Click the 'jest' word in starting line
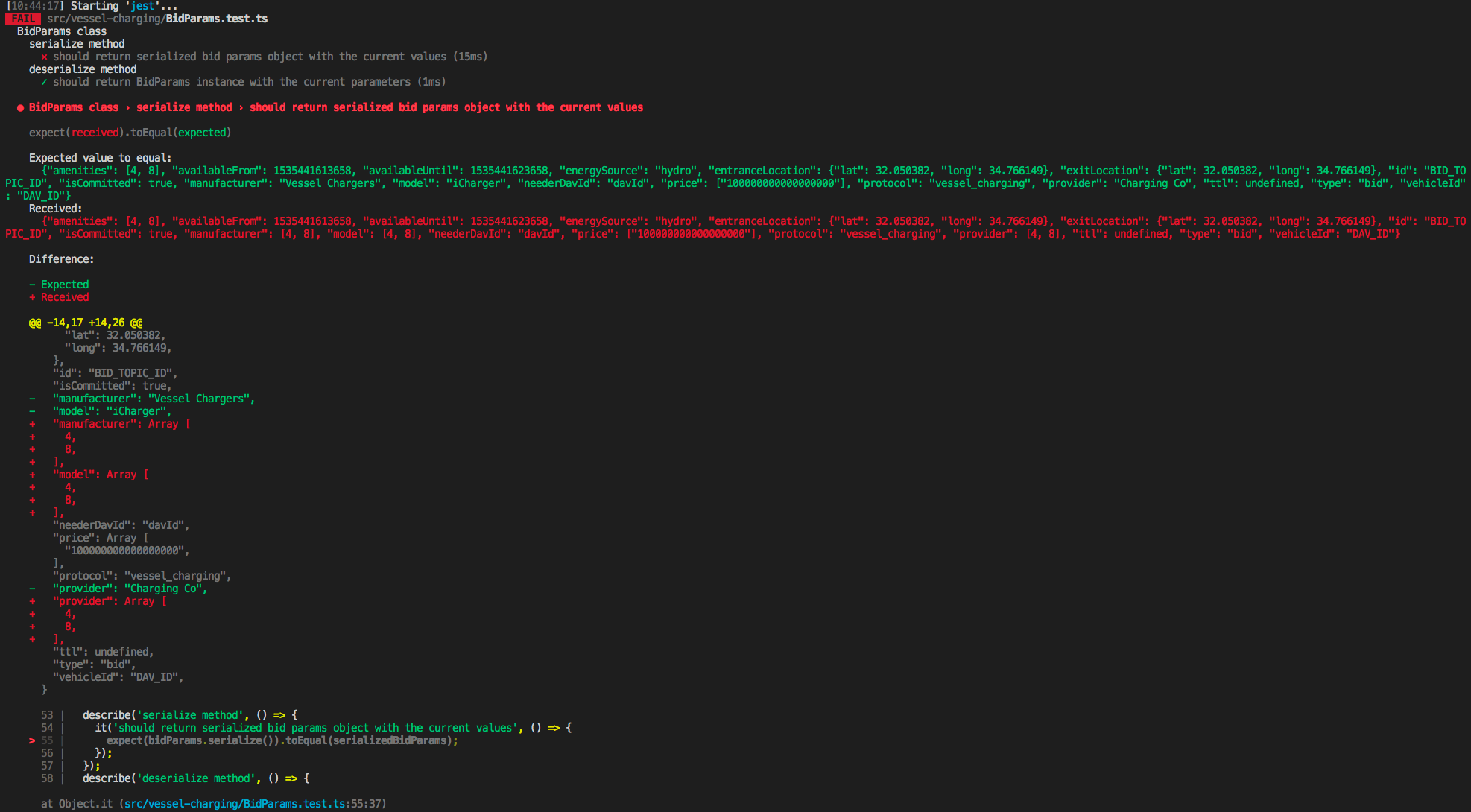The height and width of the screenshot is (812, 1471). [142, 6]
